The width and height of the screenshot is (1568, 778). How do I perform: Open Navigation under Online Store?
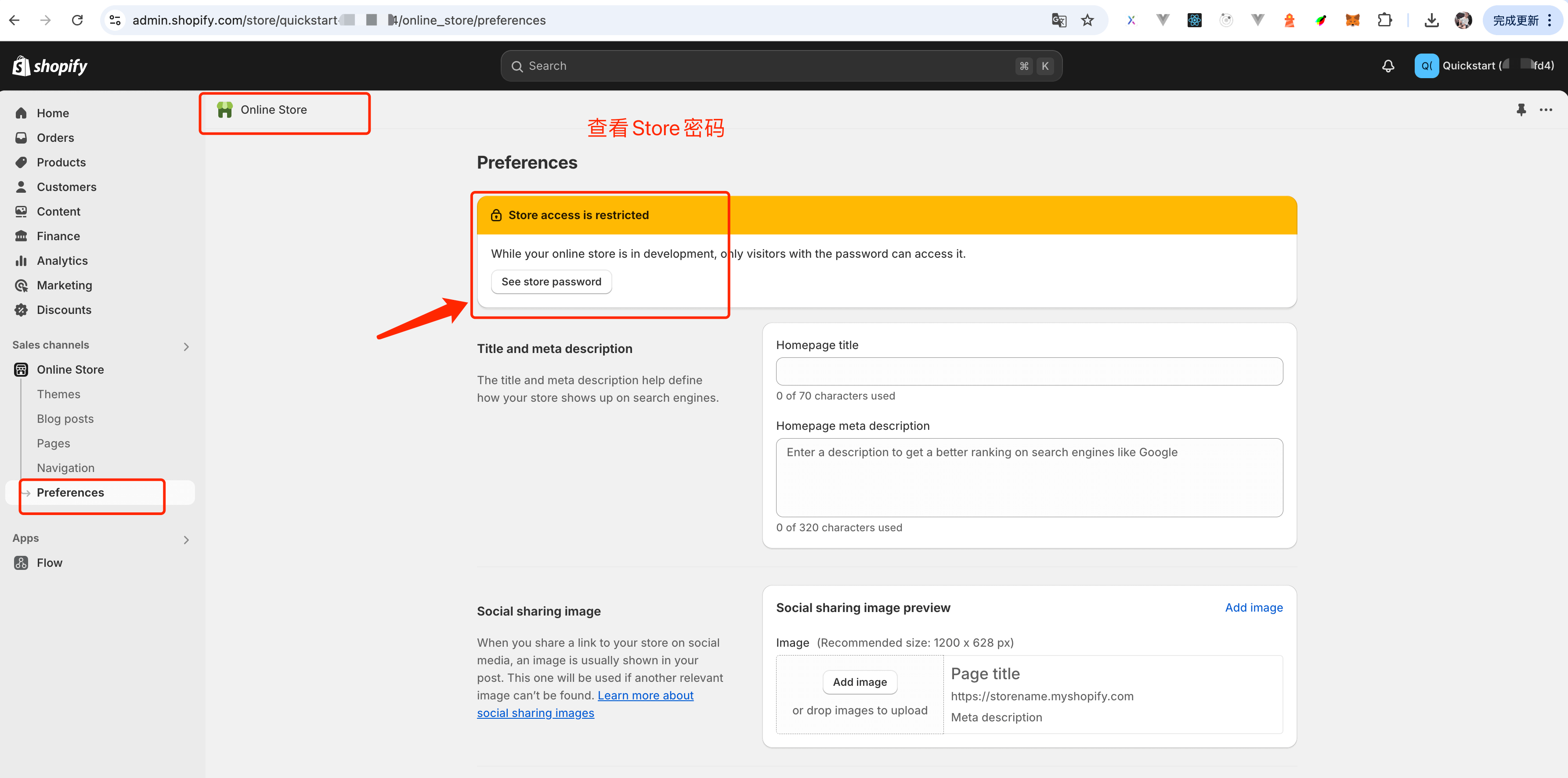click(66, 468)
